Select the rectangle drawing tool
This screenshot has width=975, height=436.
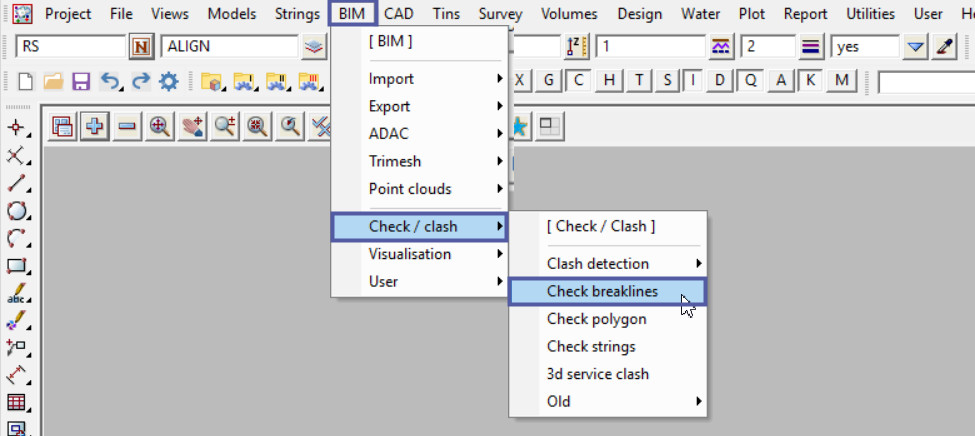17,266
